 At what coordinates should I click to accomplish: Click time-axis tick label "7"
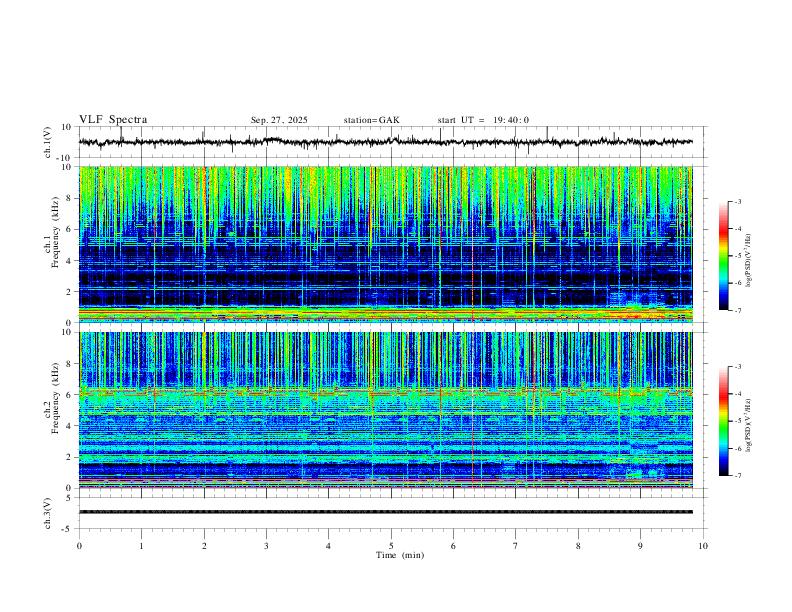click(x=516, y=546)
